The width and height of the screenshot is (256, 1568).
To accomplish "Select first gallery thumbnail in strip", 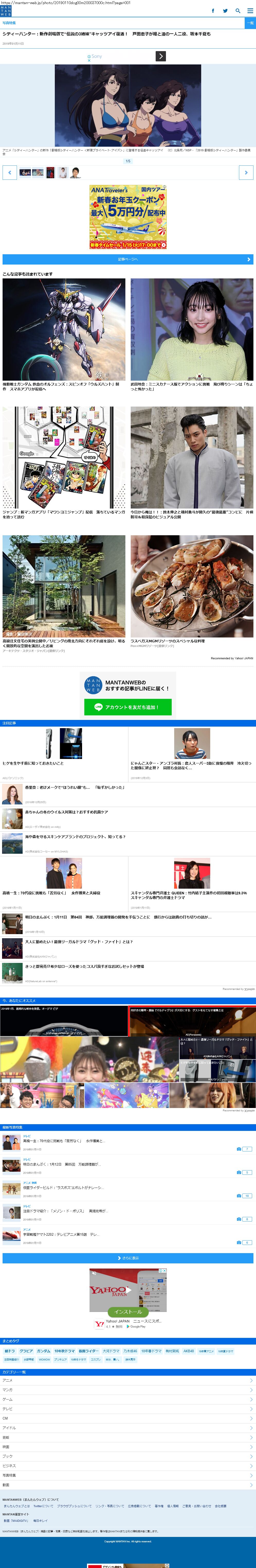I will [25, 172].
